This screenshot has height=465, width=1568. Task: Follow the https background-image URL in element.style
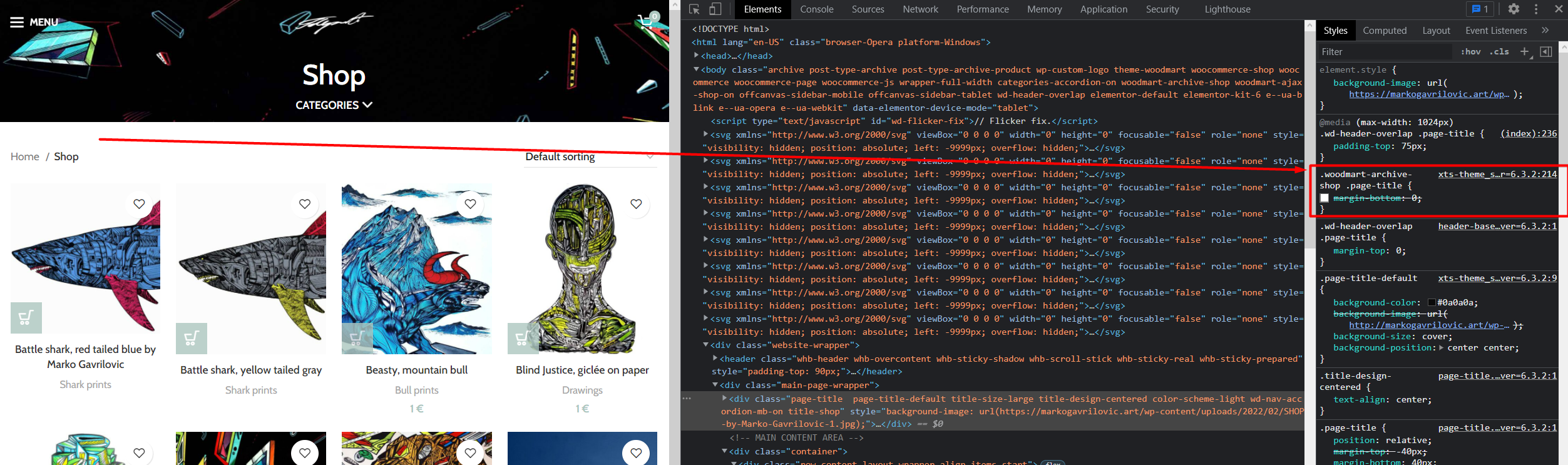coord(1429,95)
